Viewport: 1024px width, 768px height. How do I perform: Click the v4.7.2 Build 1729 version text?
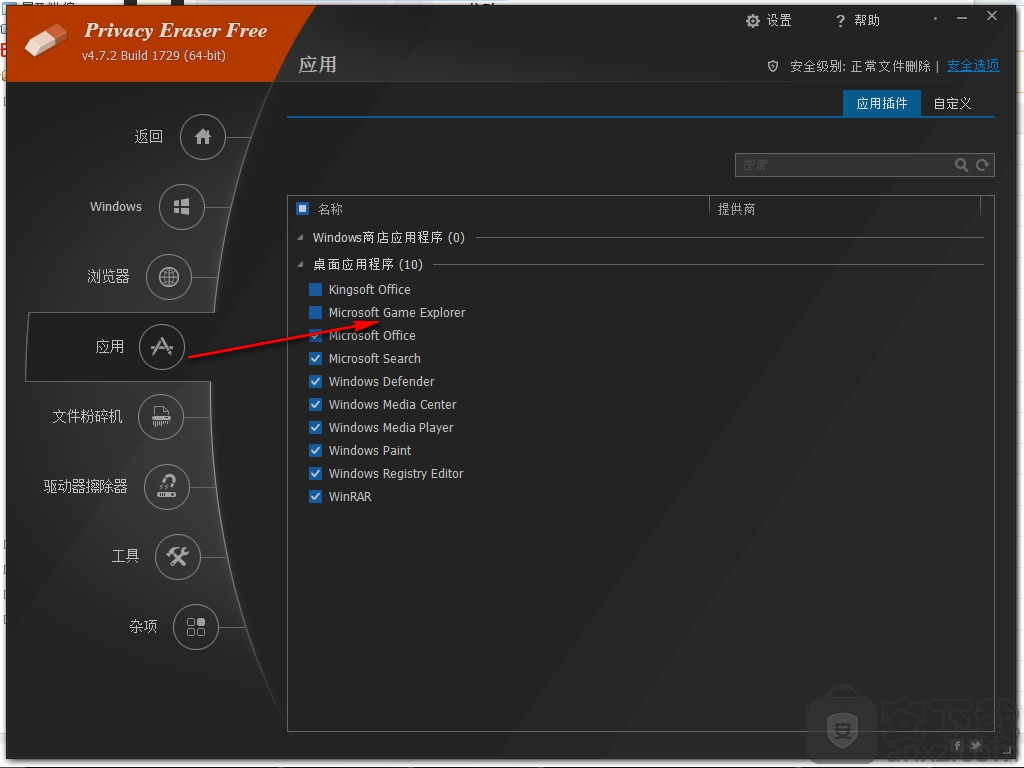[153, 56]
